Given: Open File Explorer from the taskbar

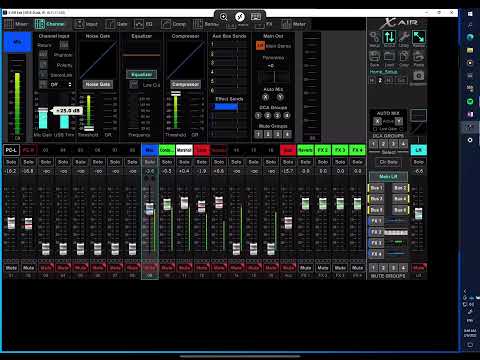Looking at the screenshot, I should (470, 50).
